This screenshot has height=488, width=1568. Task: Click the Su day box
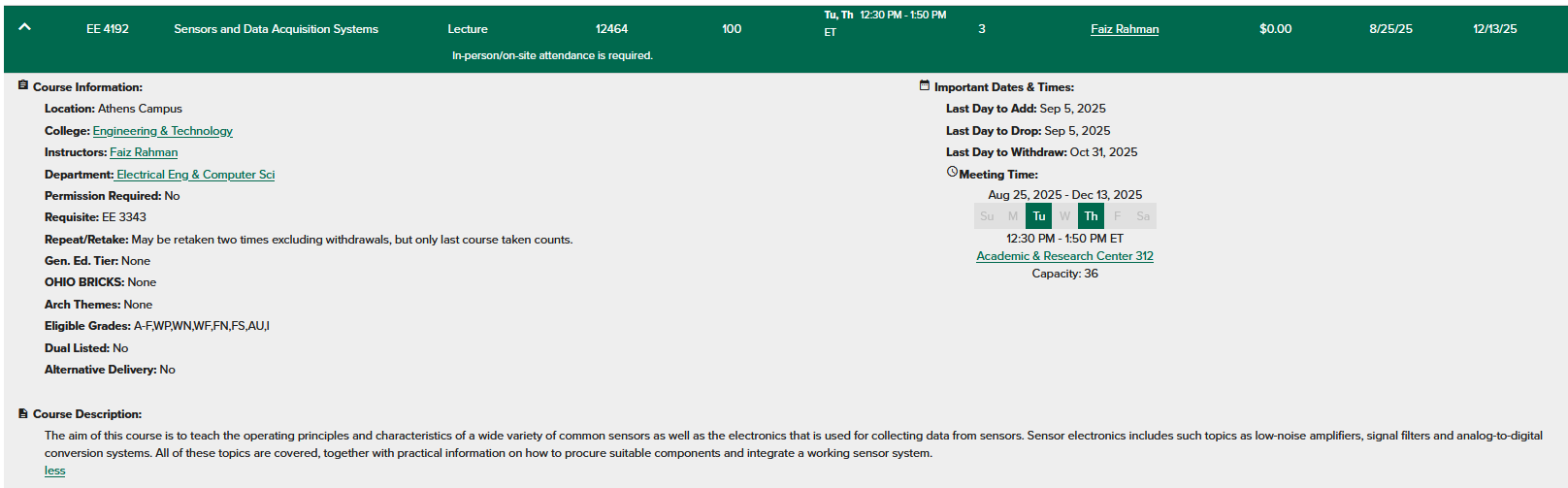[987, 216]
